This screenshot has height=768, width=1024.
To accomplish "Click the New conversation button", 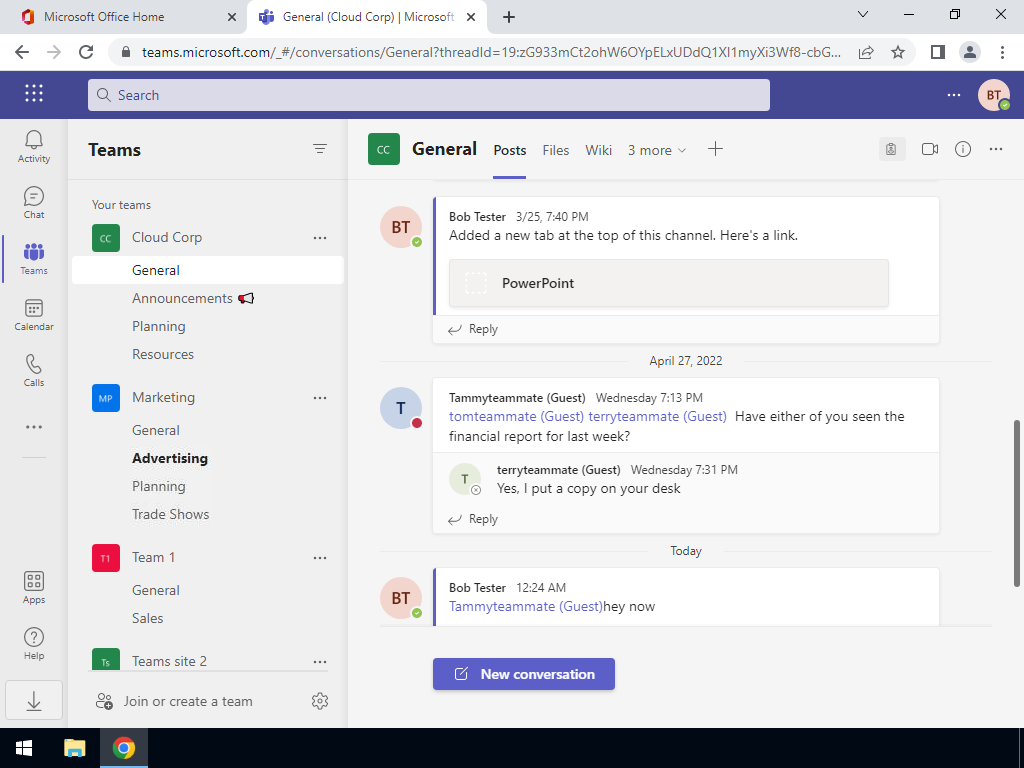I will 524,674.
